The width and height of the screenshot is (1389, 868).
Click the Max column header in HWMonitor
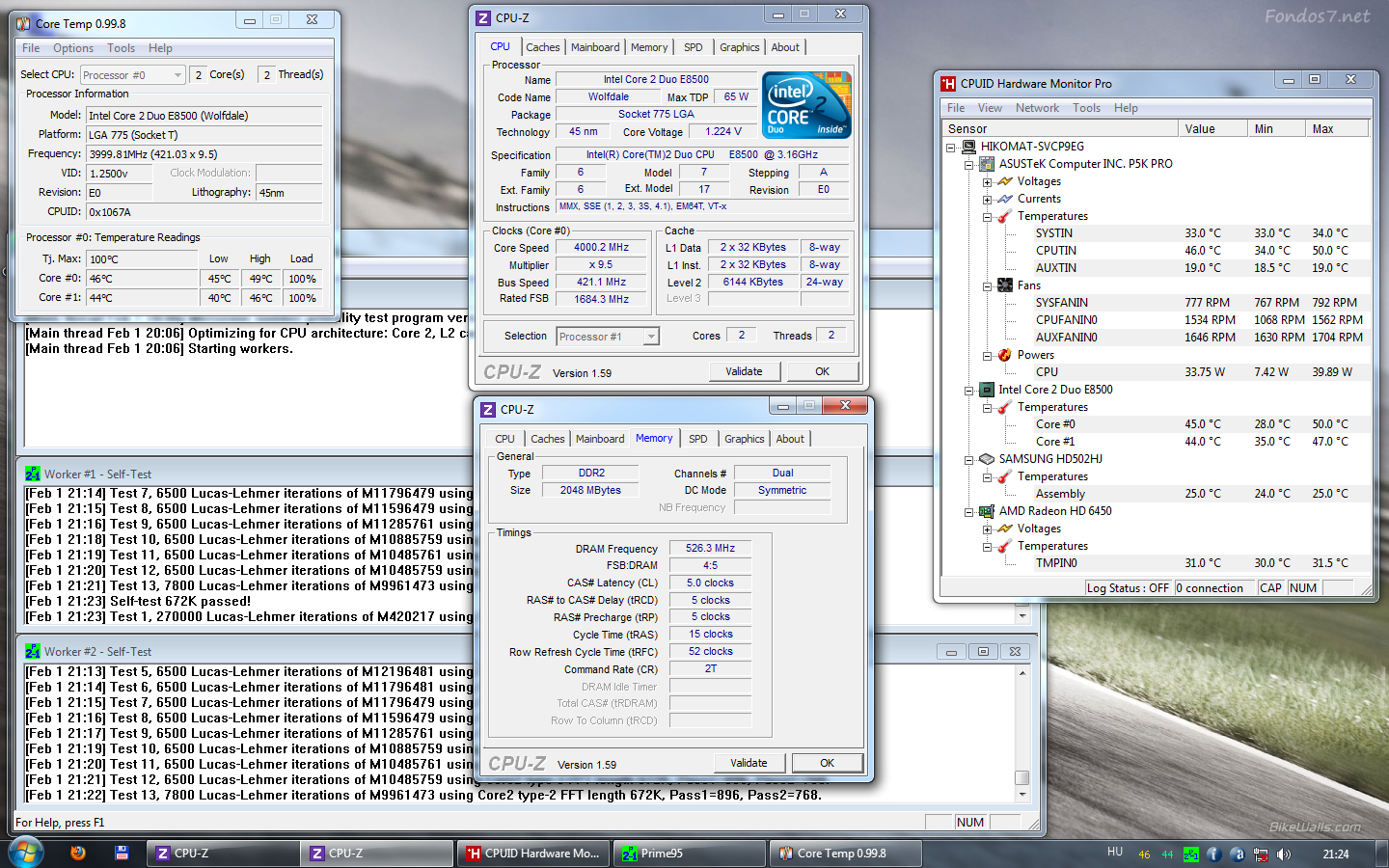click(1337, 128)
